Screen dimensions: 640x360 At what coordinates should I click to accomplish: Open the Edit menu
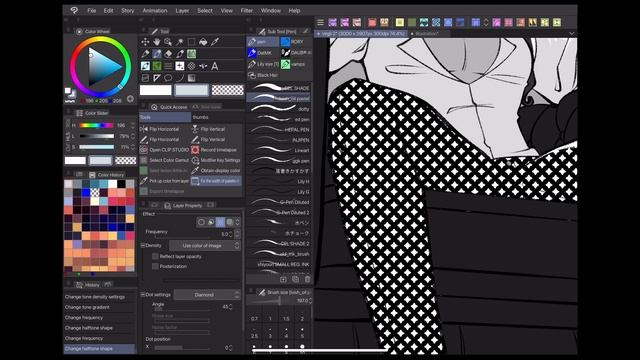108,11
